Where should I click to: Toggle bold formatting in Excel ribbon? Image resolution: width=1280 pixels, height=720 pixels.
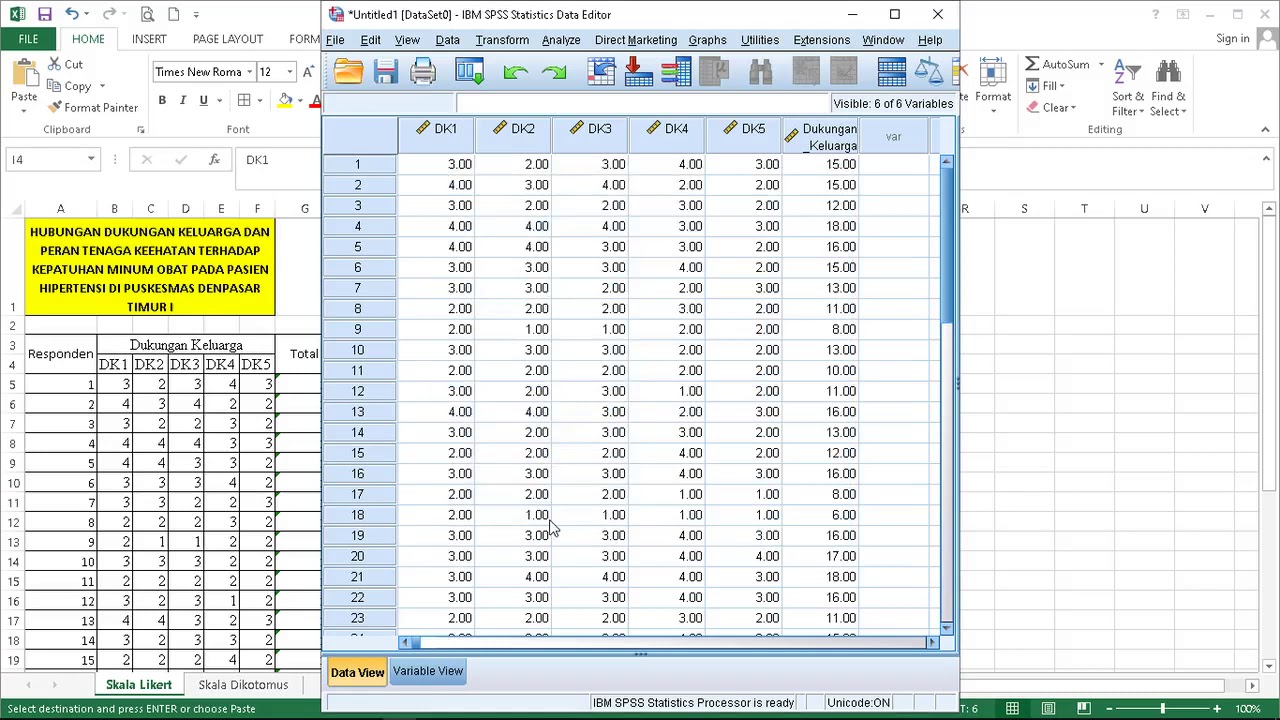162,100
